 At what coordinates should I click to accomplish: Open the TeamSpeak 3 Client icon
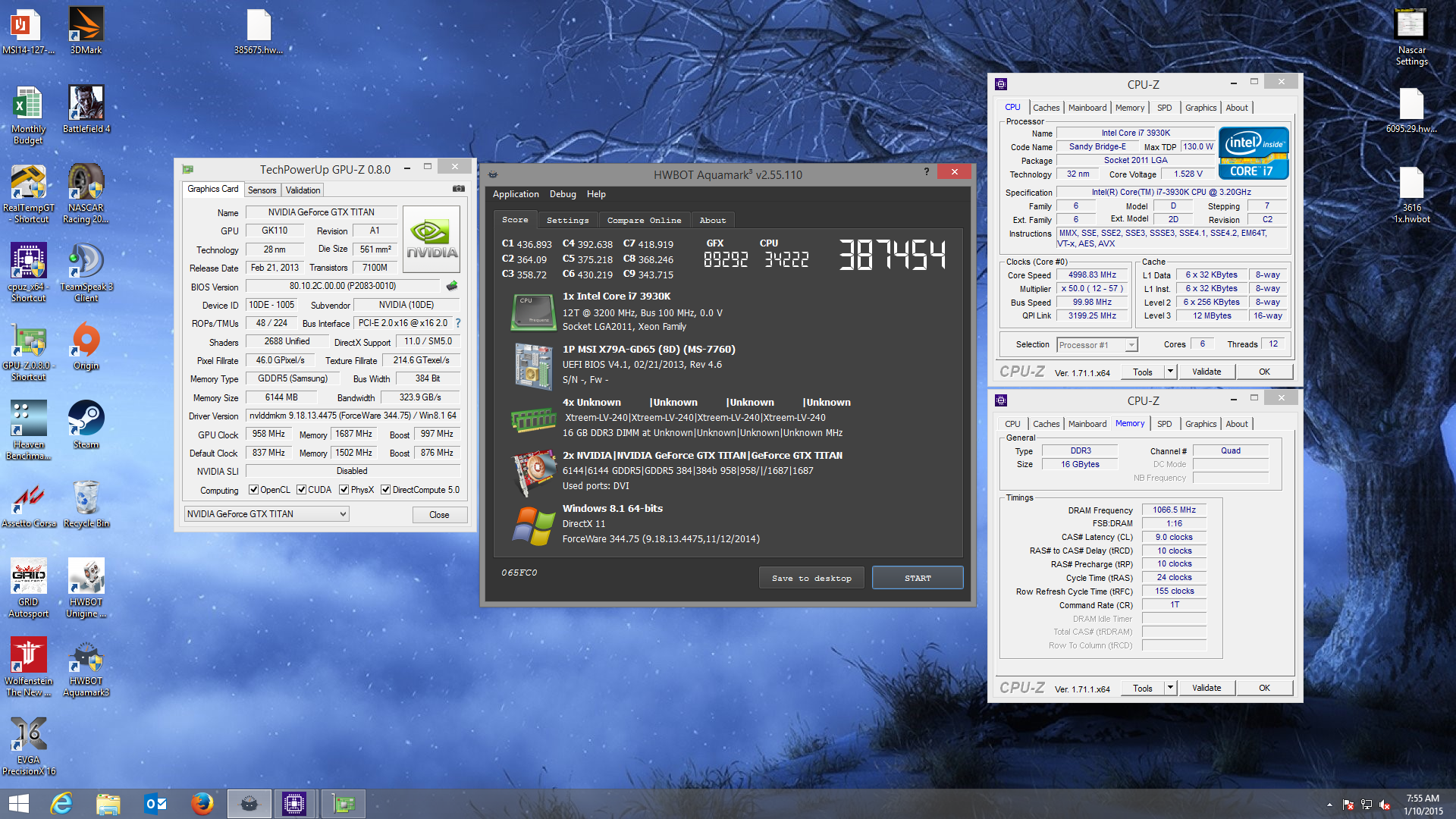tap(86, 272)
